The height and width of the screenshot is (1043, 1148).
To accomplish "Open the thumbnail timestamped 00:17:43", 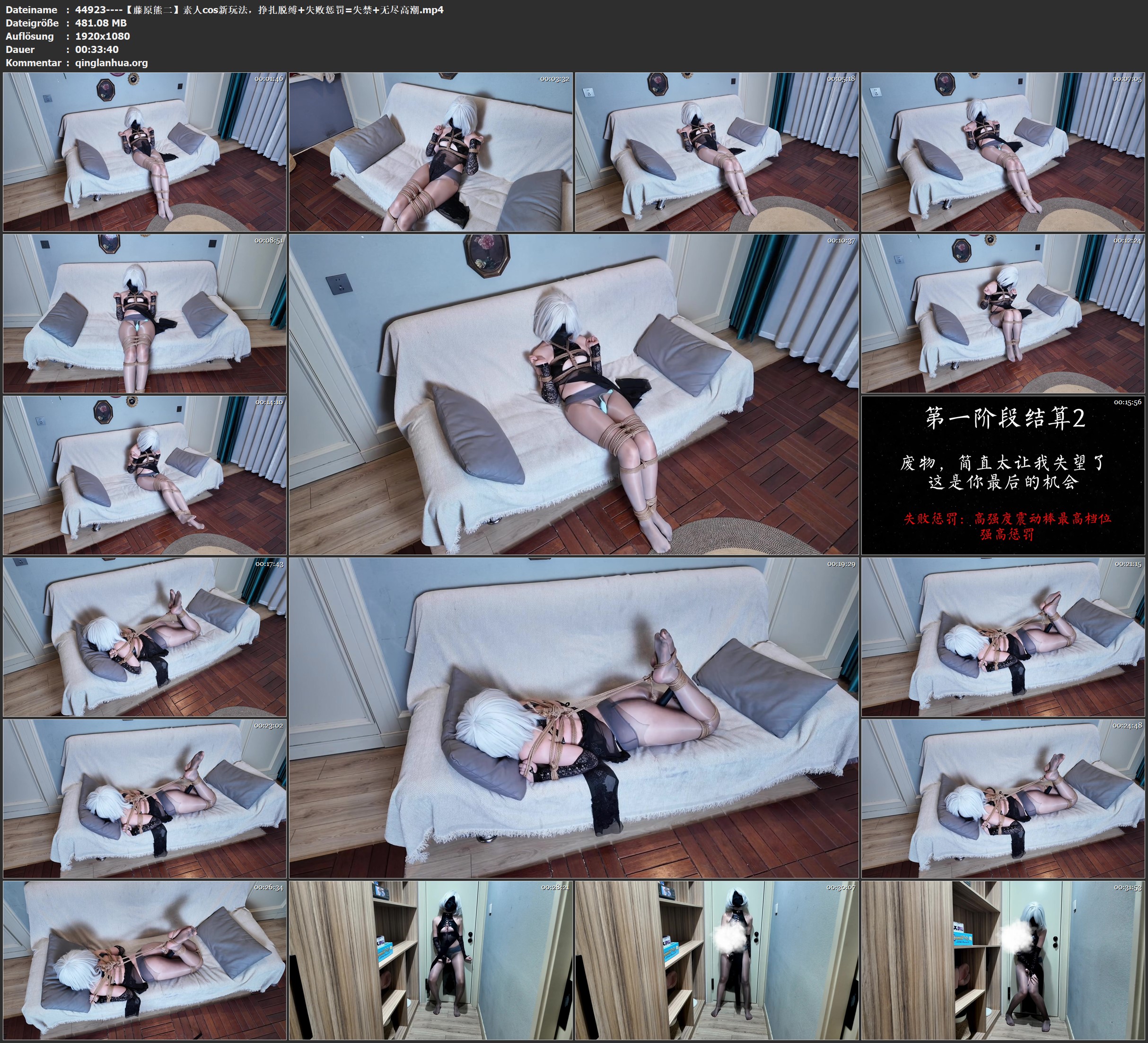I will (145, 636).
